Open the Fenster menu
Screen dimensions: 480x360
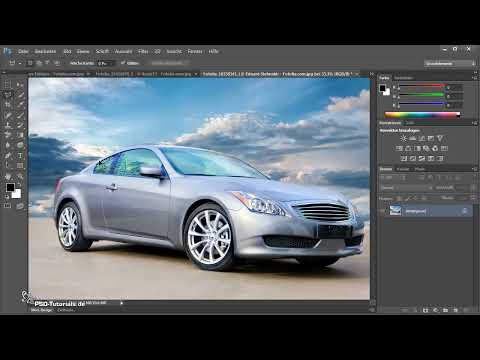195,51
